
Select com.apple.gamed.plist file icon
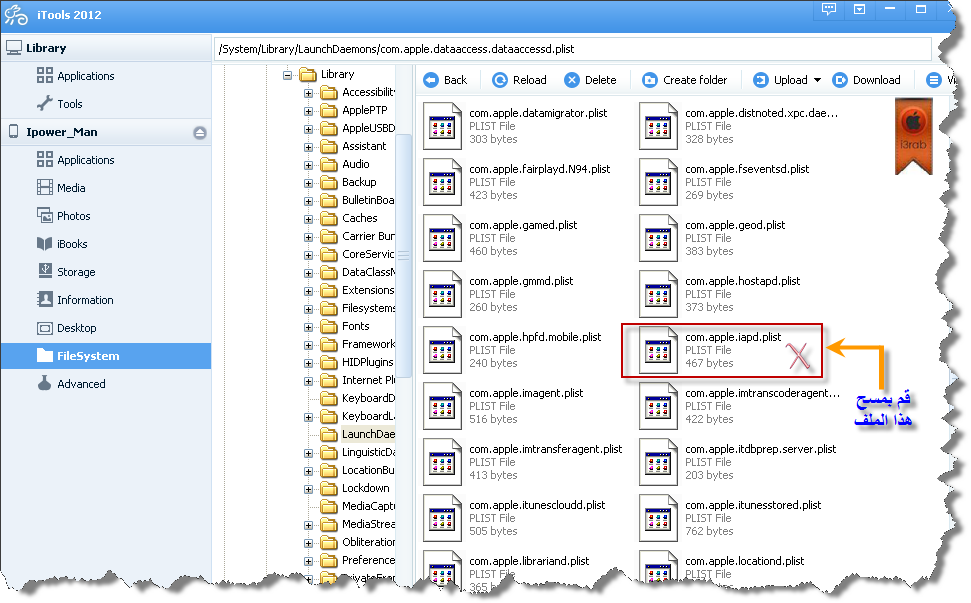(x=440, y=238)
